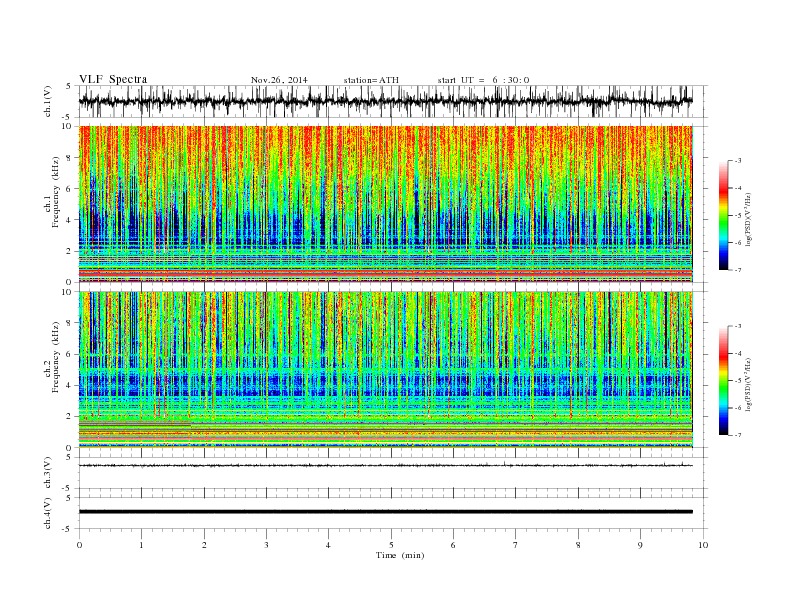Click the "5" volt tick of ch.3(V) panel

[x=69, y=458]
